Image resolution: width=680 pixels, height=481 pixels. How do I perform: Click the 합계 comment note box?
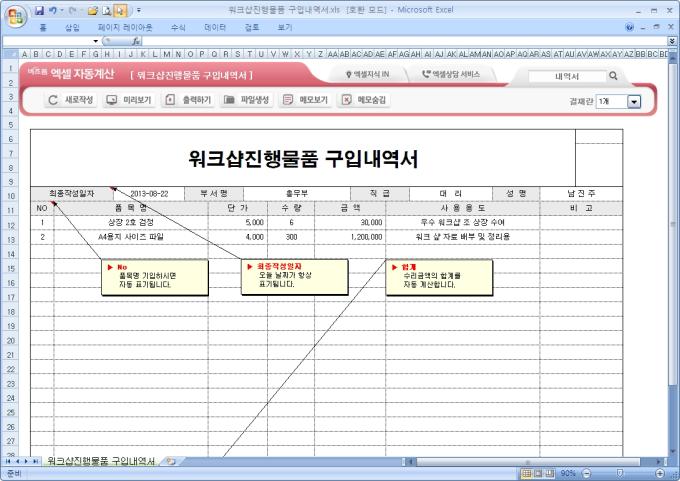click(x=439, y=277)
